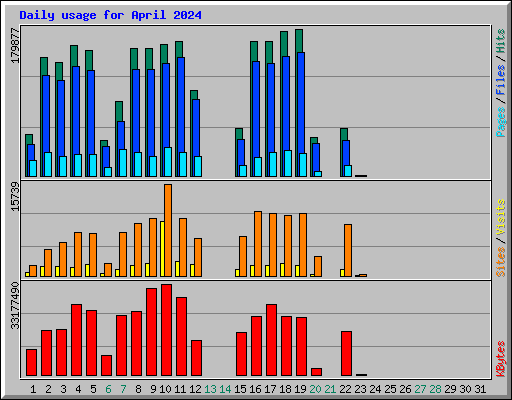Click day label 29 on x-axis

(x=450, y=389)
